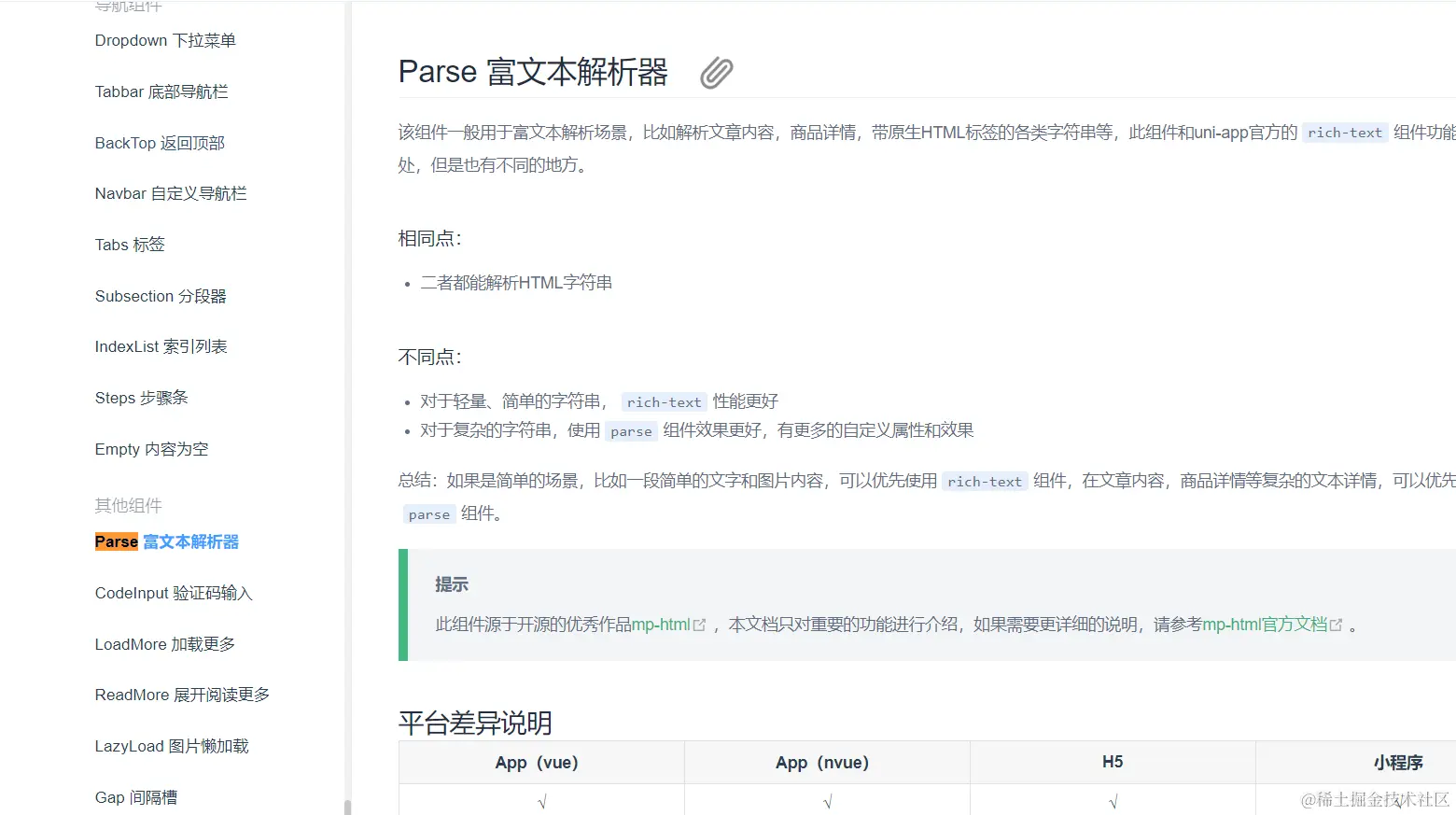Click the sidebar scrollbar thumb
This screenshot has height=815, width=1456.
click(347, 808)
